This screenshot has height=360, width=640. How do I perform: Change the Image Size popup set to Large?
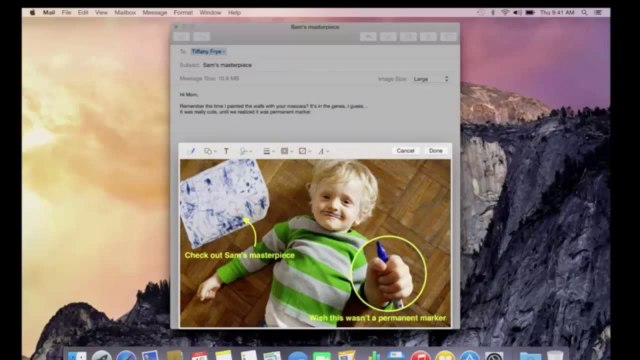coord(431,79)
